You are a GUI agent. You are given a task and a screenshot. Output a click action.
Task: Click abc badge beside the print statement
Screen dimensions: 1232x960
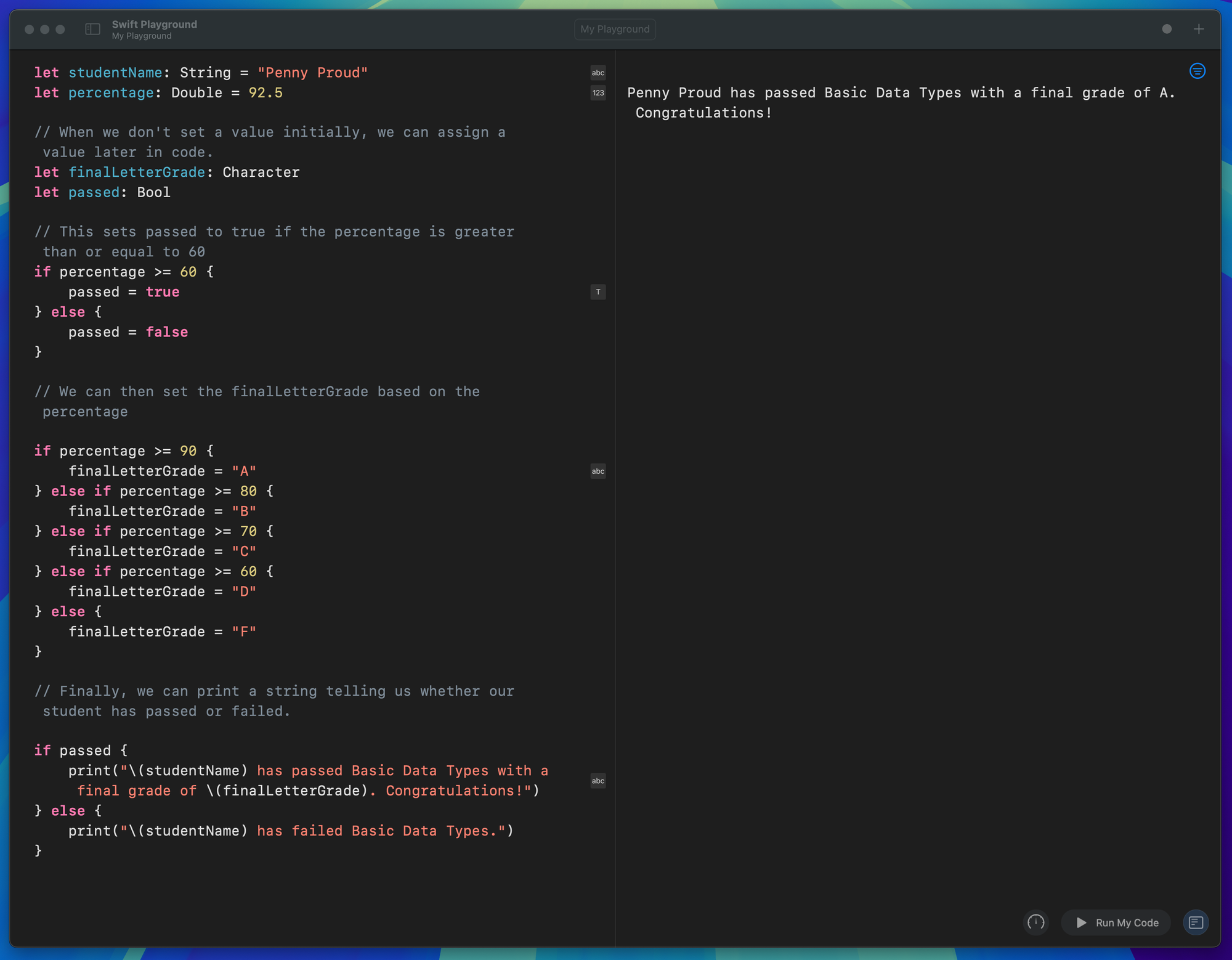(x=598, y=781)
